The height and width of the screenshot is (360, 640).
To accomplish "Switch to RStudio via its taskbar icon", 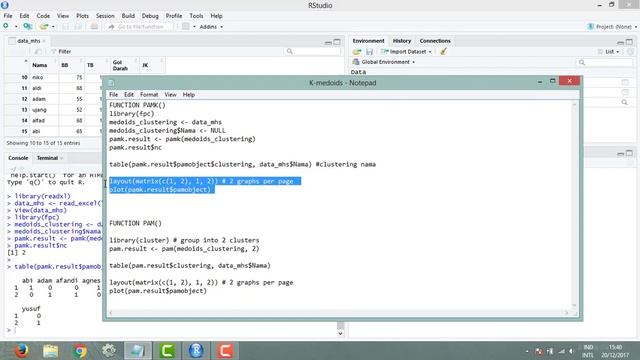I will tap(196, 351).
